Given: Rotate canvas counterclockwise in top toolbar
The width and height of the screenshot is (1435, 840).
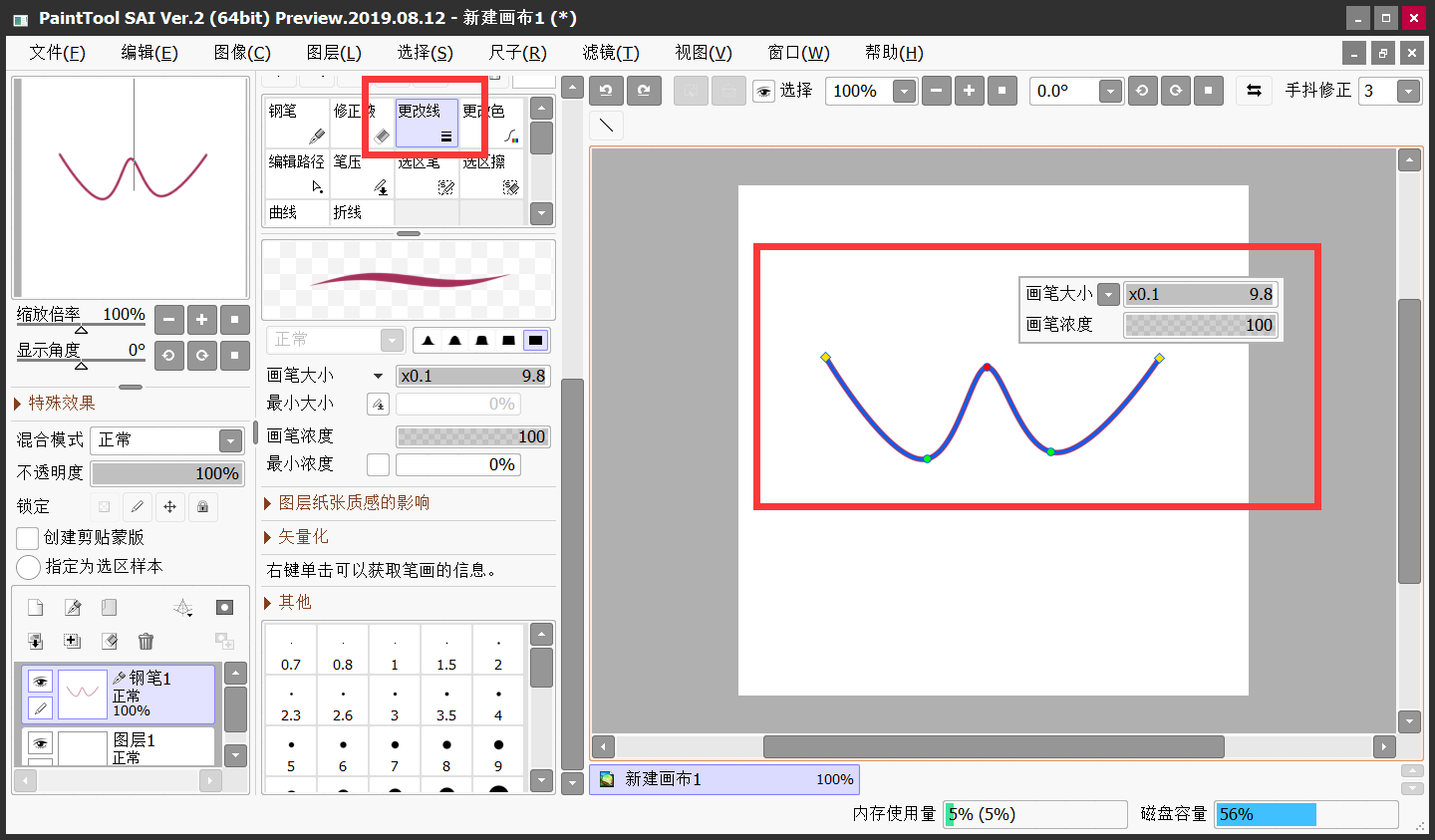Looking at the screenshot, I should pyautogui.click(x=1142, y=91).
